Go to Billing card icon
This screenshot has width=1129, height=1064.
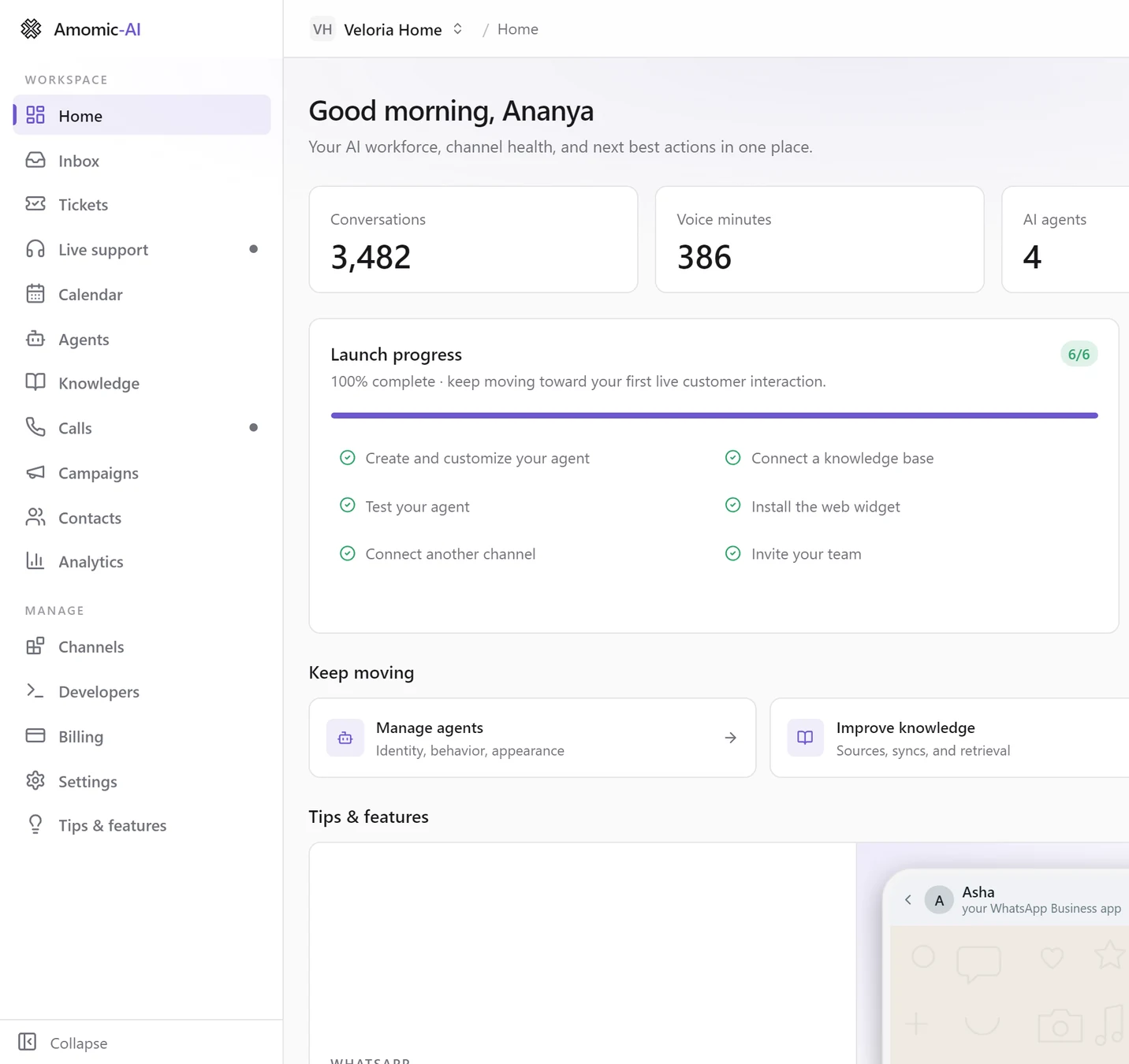pos(35,736)
